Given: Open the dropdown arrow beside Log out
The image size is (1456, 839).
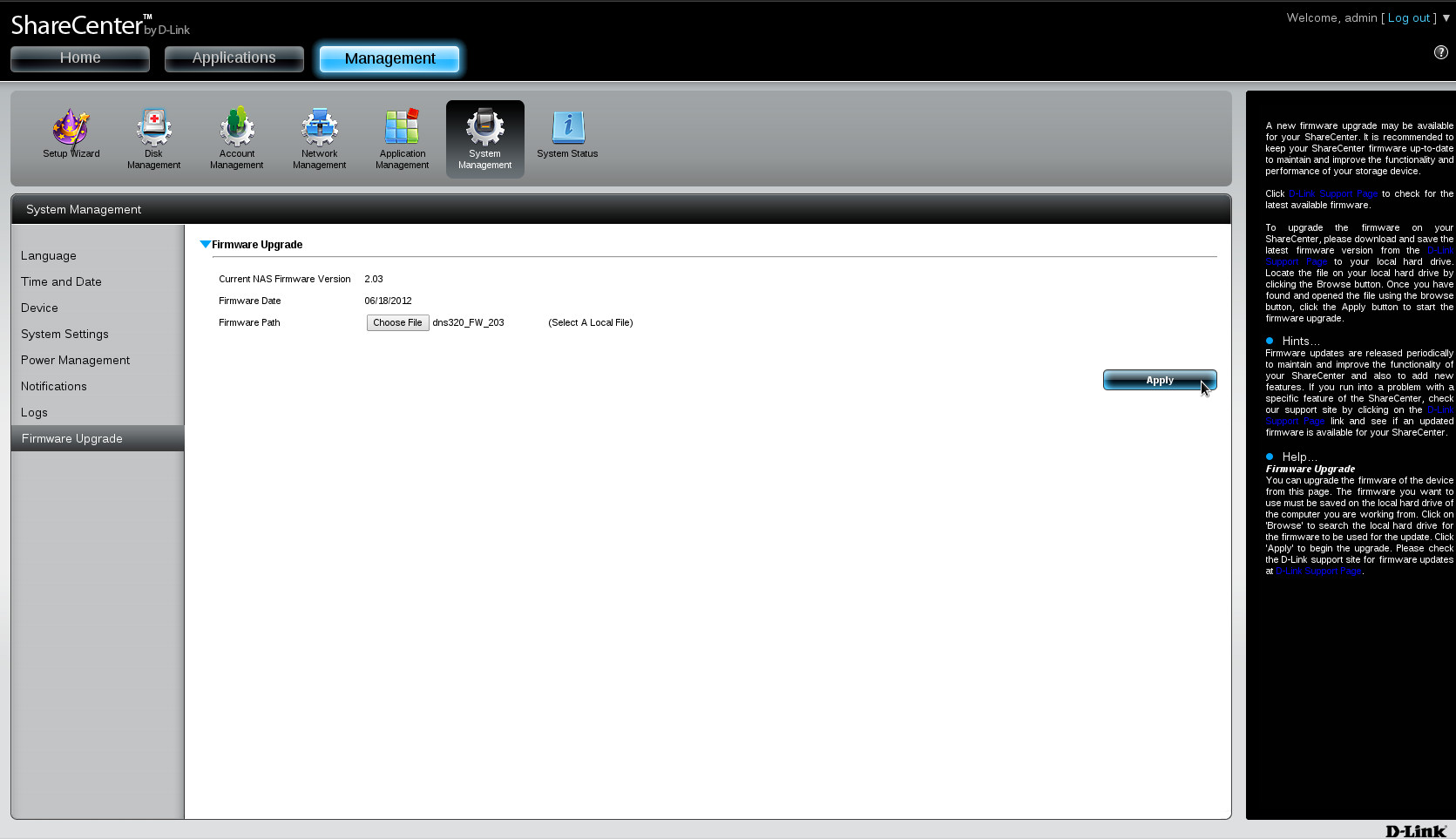Looking at the screenshot, I should 1446,17.
